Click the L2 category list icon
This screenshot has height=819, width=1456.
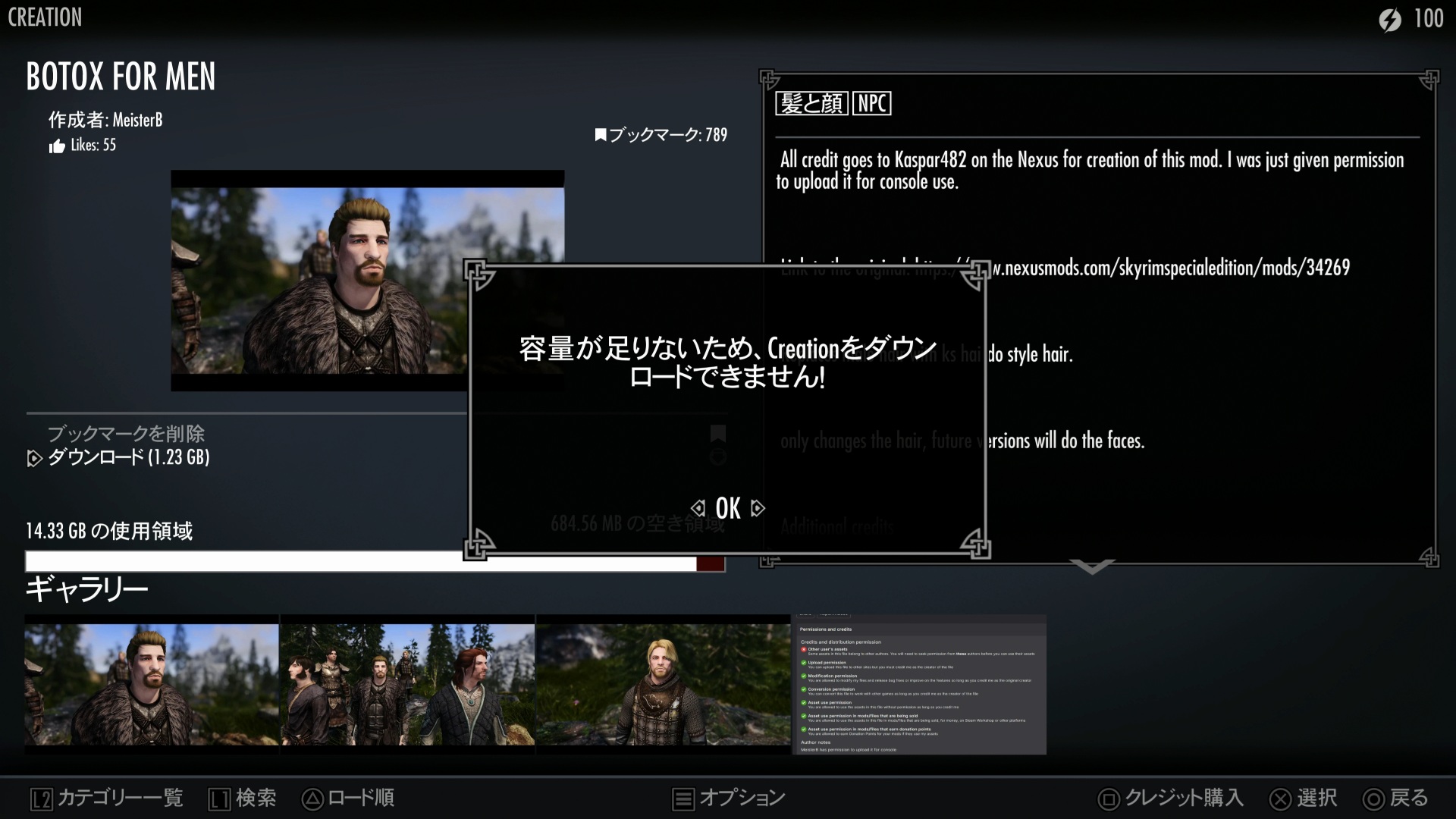(42, 799)
